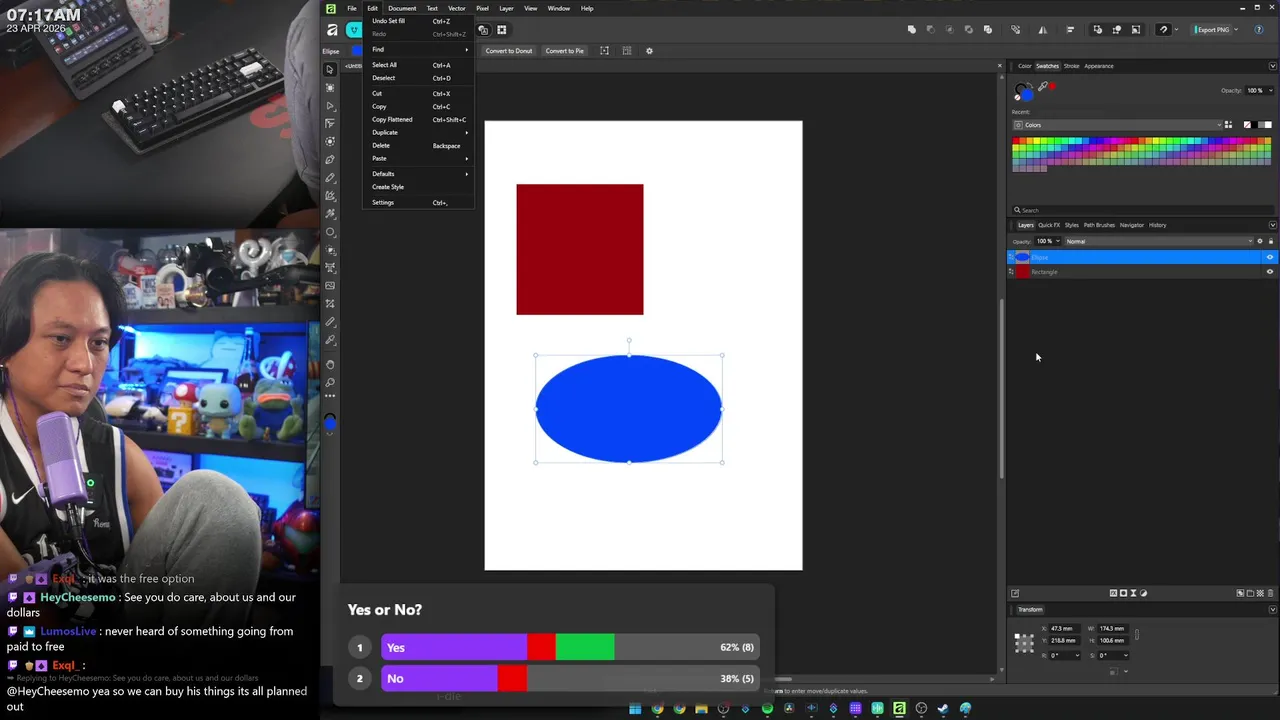Click the flip horizontal icon in toolbar
1280x720 pixels.
click(x=1043, y=30)
